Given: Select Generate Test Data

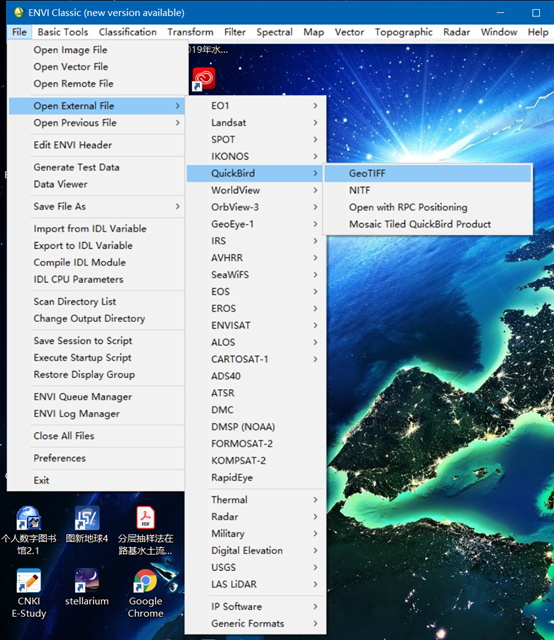Looking at the screenshot, I should point(97,167).
